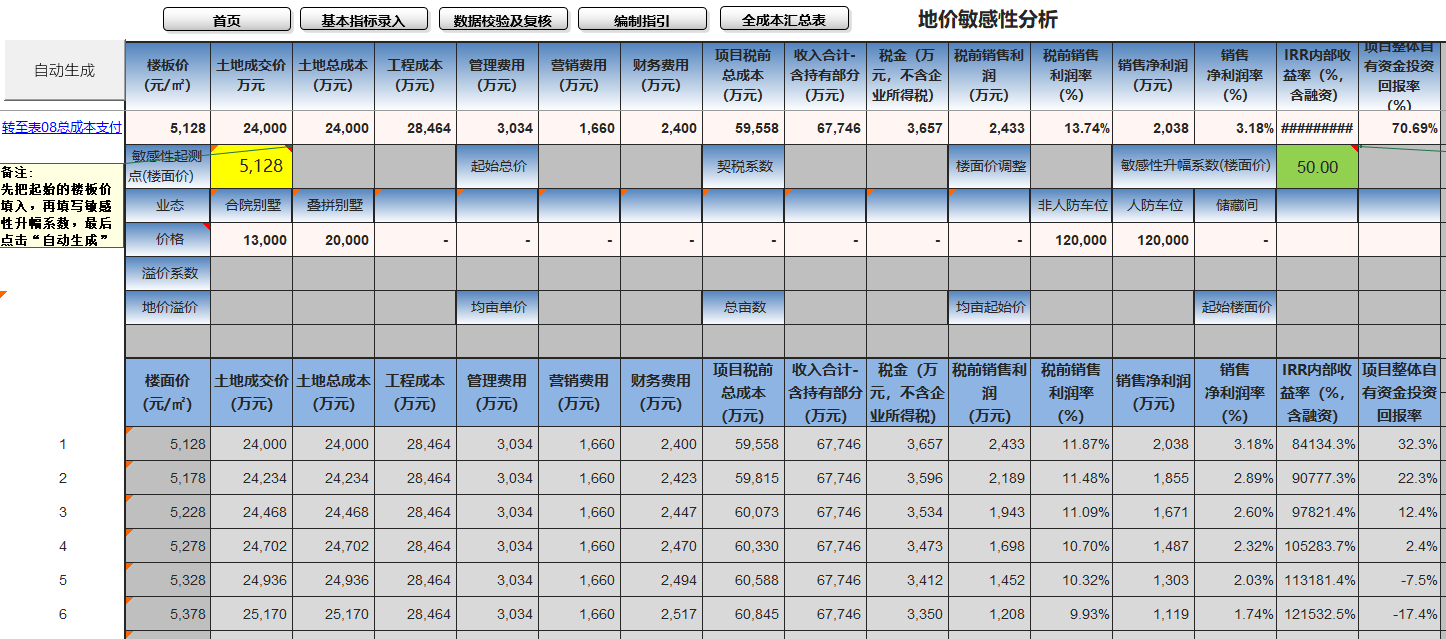The image size is (1446, 639).
Task: Select row 4 财务费用 2,470
Action: click(661, 546)
